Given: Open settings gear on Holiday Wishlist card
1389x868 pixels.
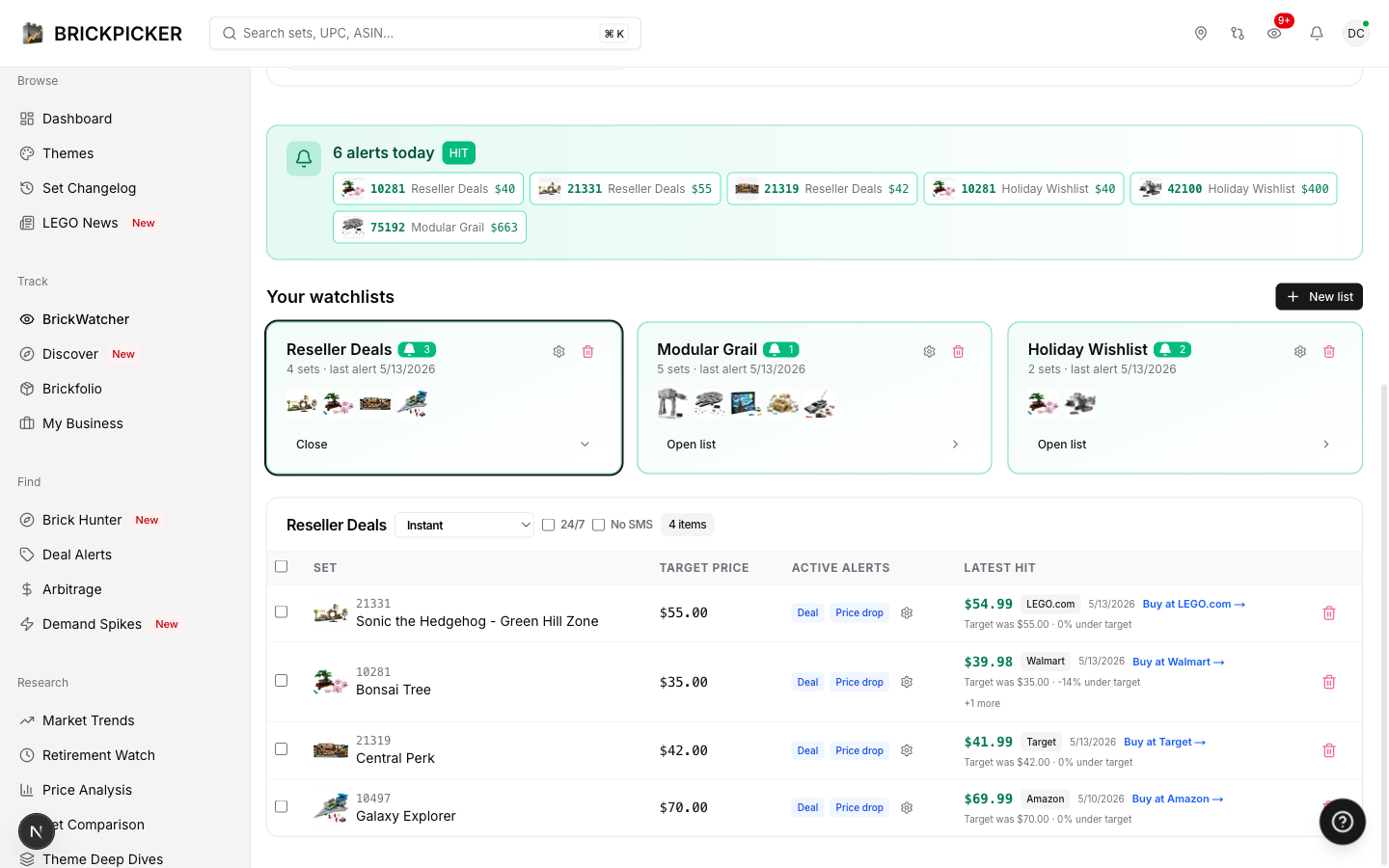Looking at the screenshot, I should [x=1300, y=351].
